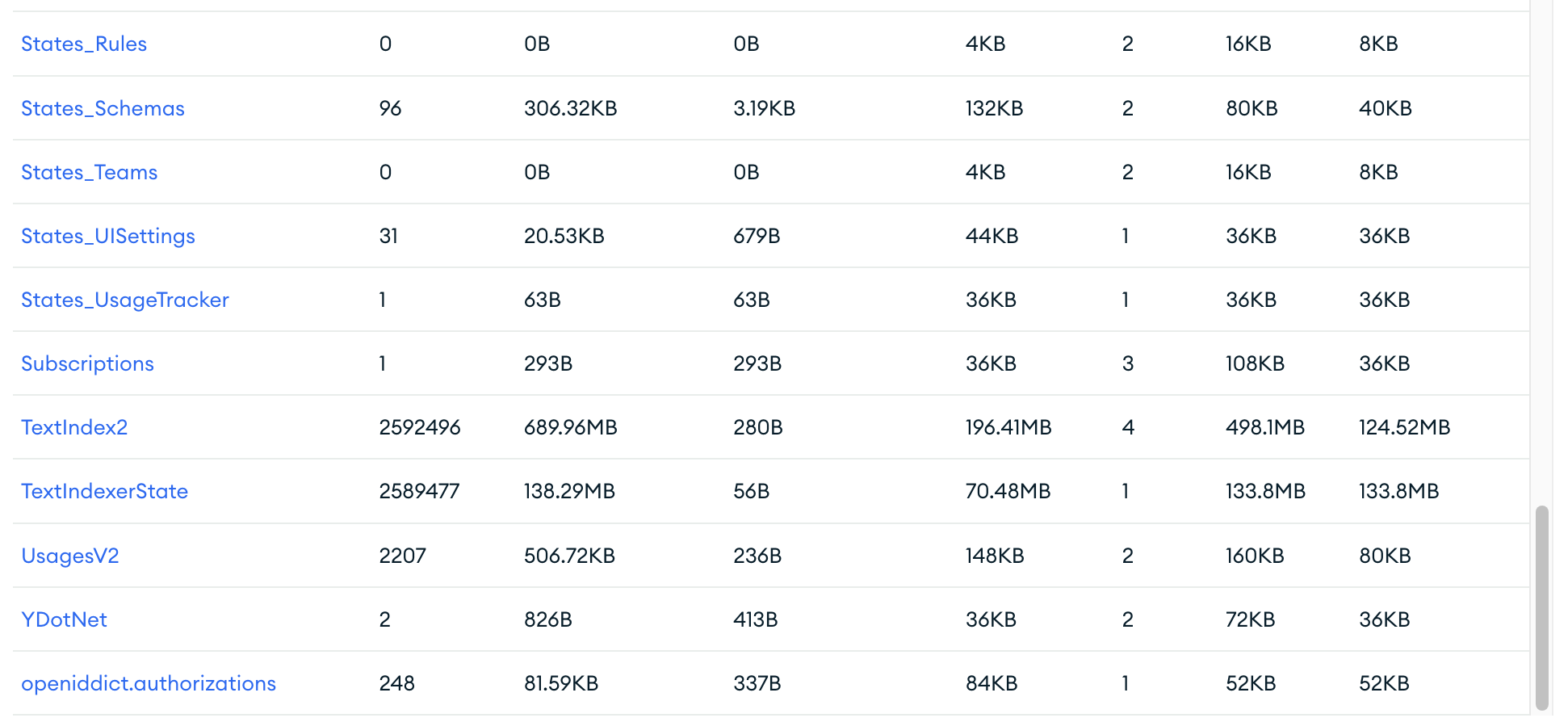Open the UsagesV2 collection link
The height and width of the screenshot is (722, 1568).
point(70,556)
